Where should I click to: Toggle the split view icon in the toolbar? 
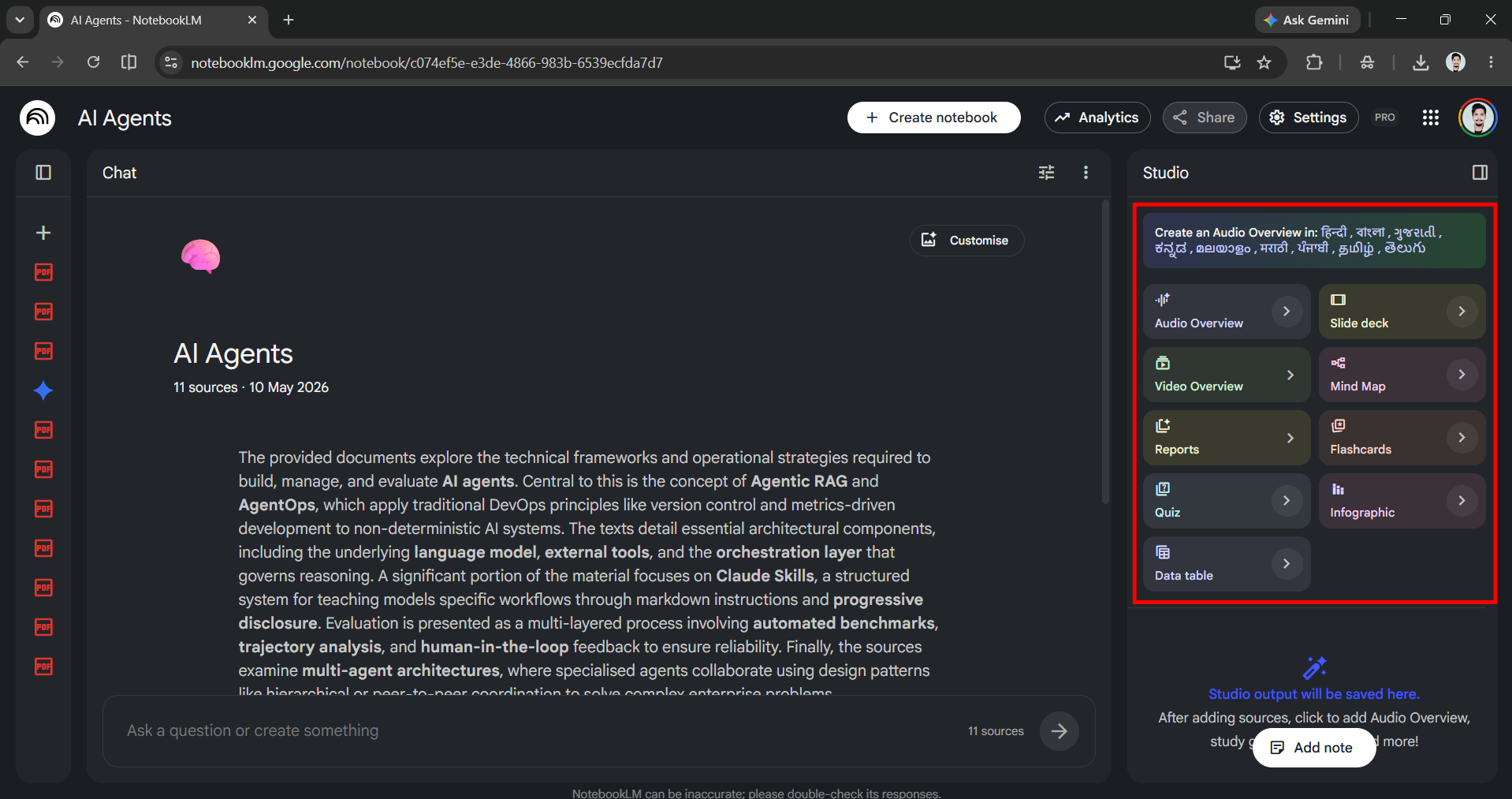pos(128,62)
